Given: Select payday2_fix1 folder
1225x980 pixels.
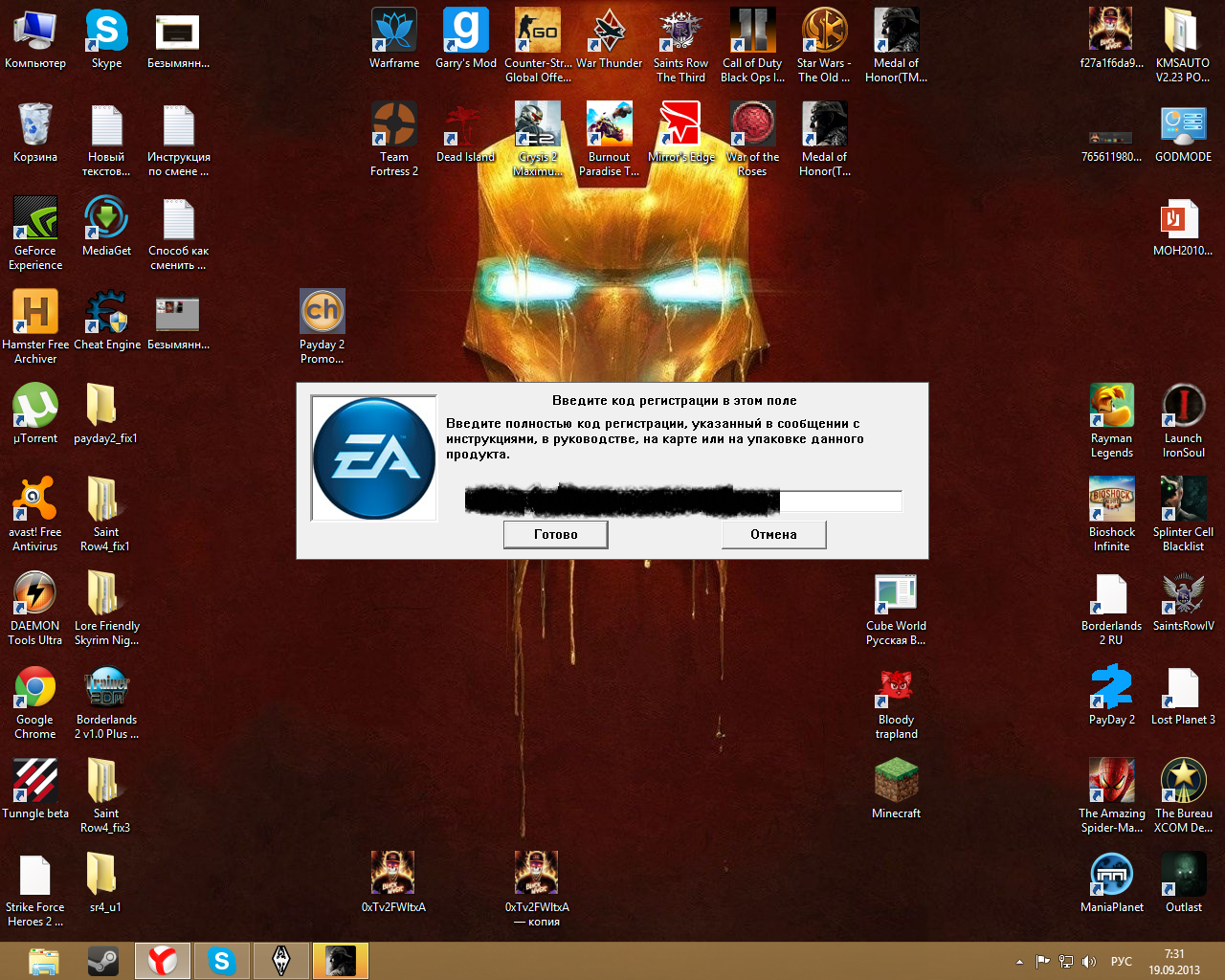Looking at the screenshot, I should click(x=106, y=414).
